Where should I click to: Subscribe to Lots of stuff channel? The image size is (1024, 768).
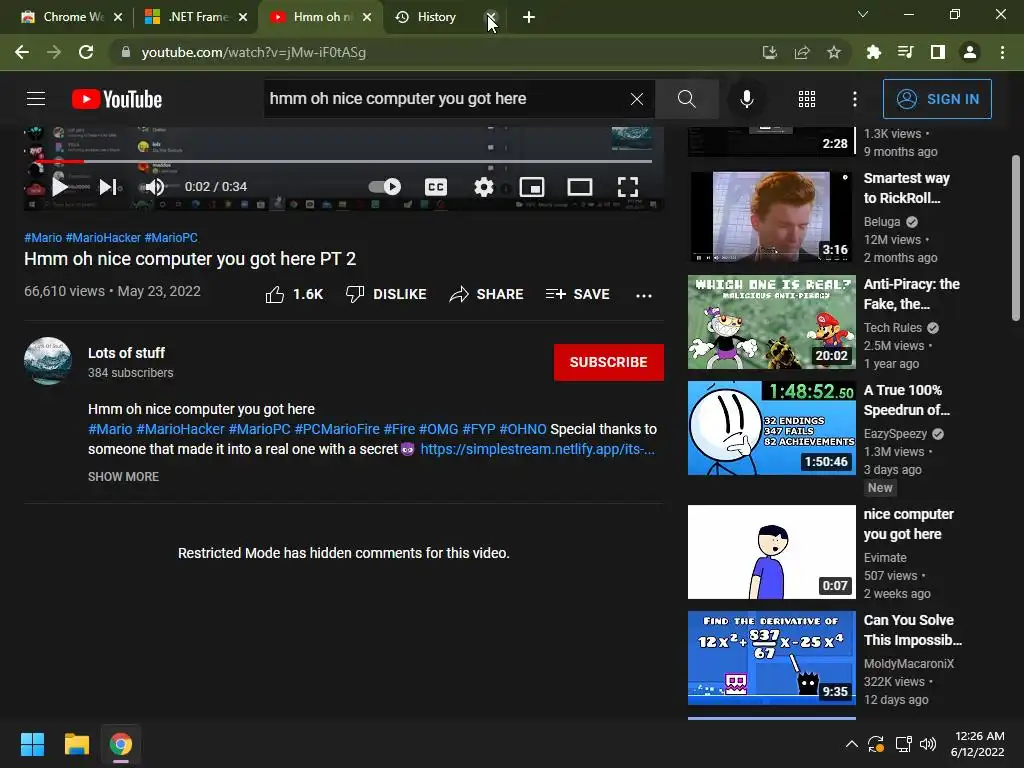[x=609, y=362]
